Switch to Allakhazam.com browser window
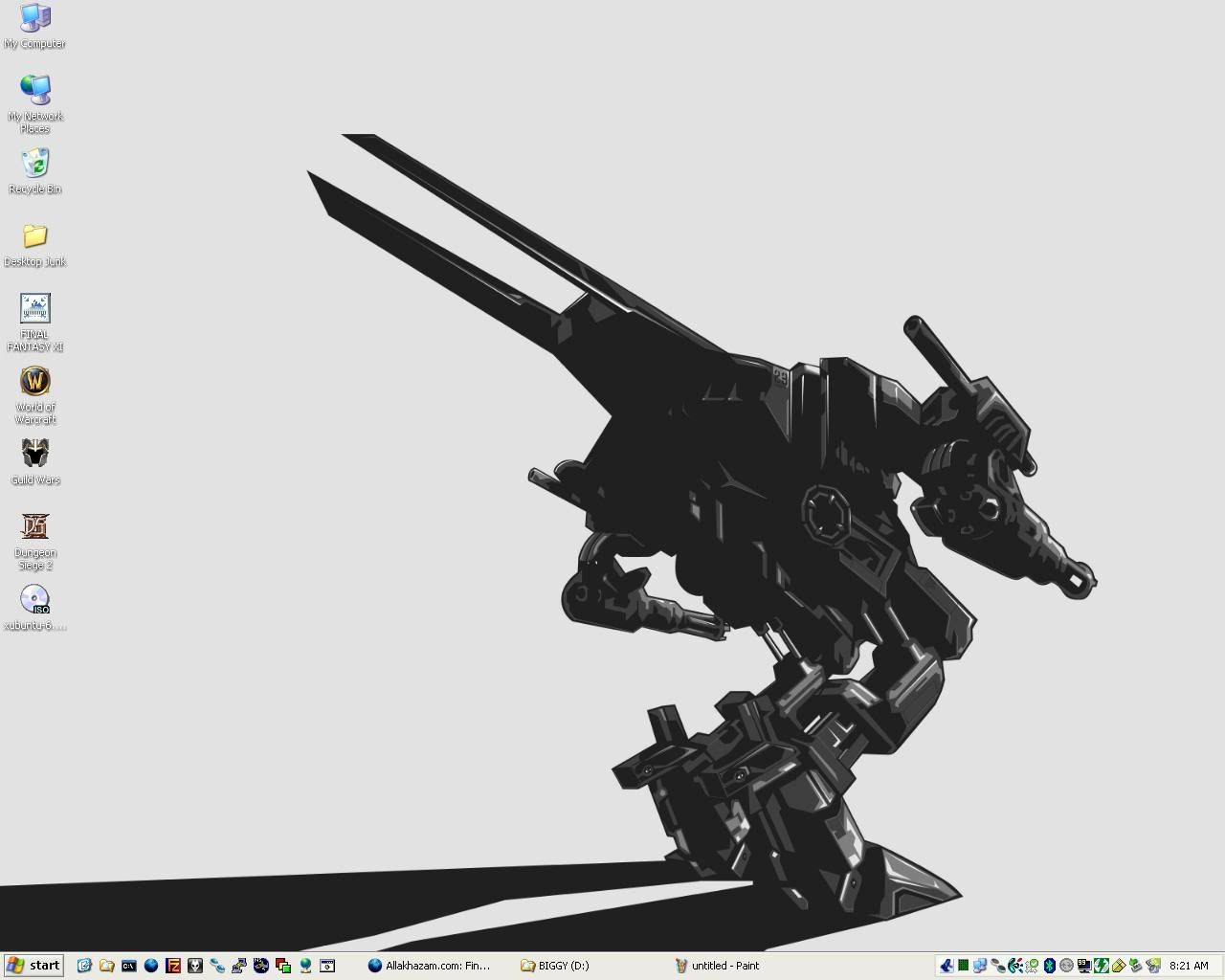Screen dimensions: 1225x980 point(430,966)
